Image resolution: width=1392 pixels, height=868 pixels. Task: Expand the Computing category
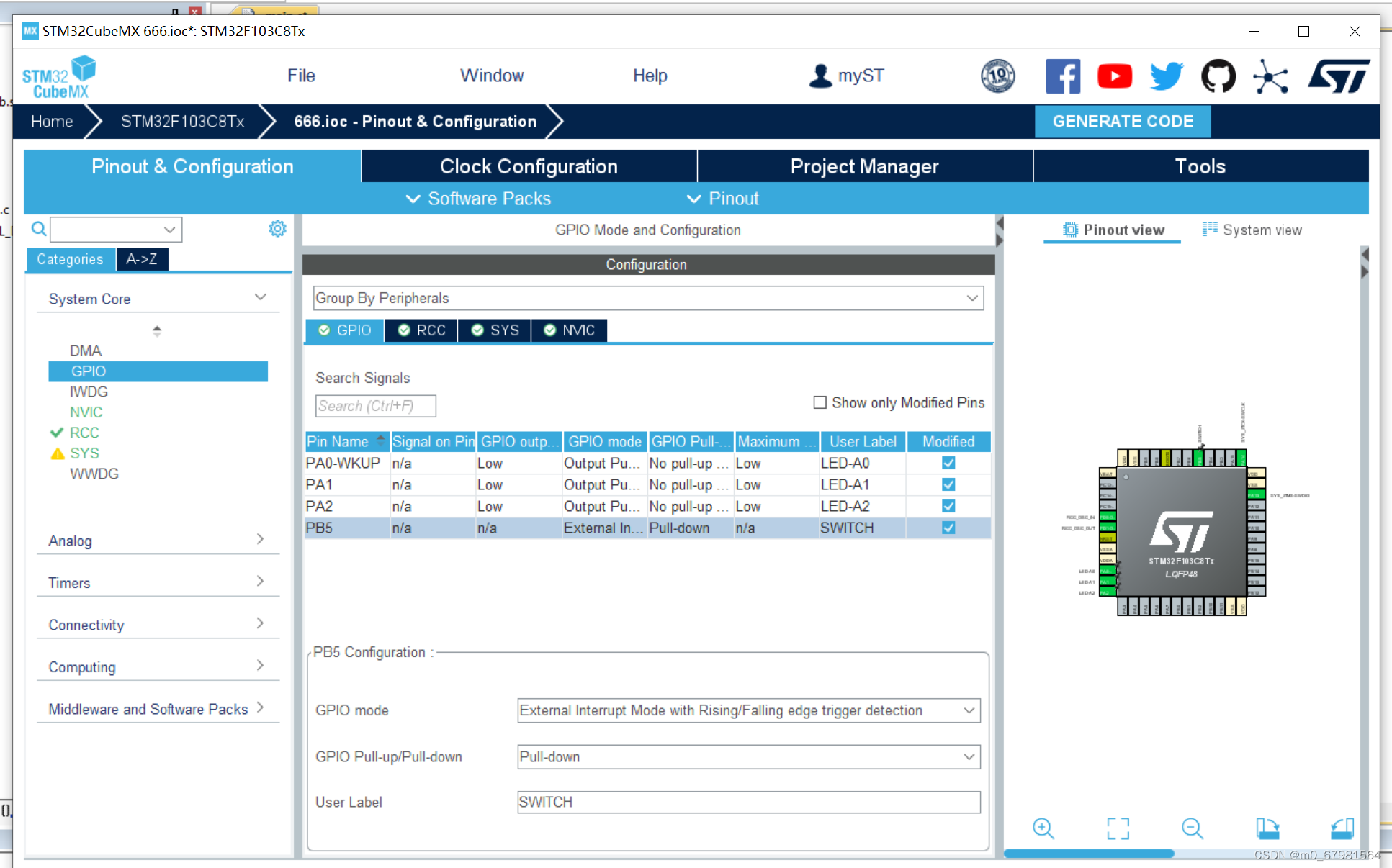(261, 665)
